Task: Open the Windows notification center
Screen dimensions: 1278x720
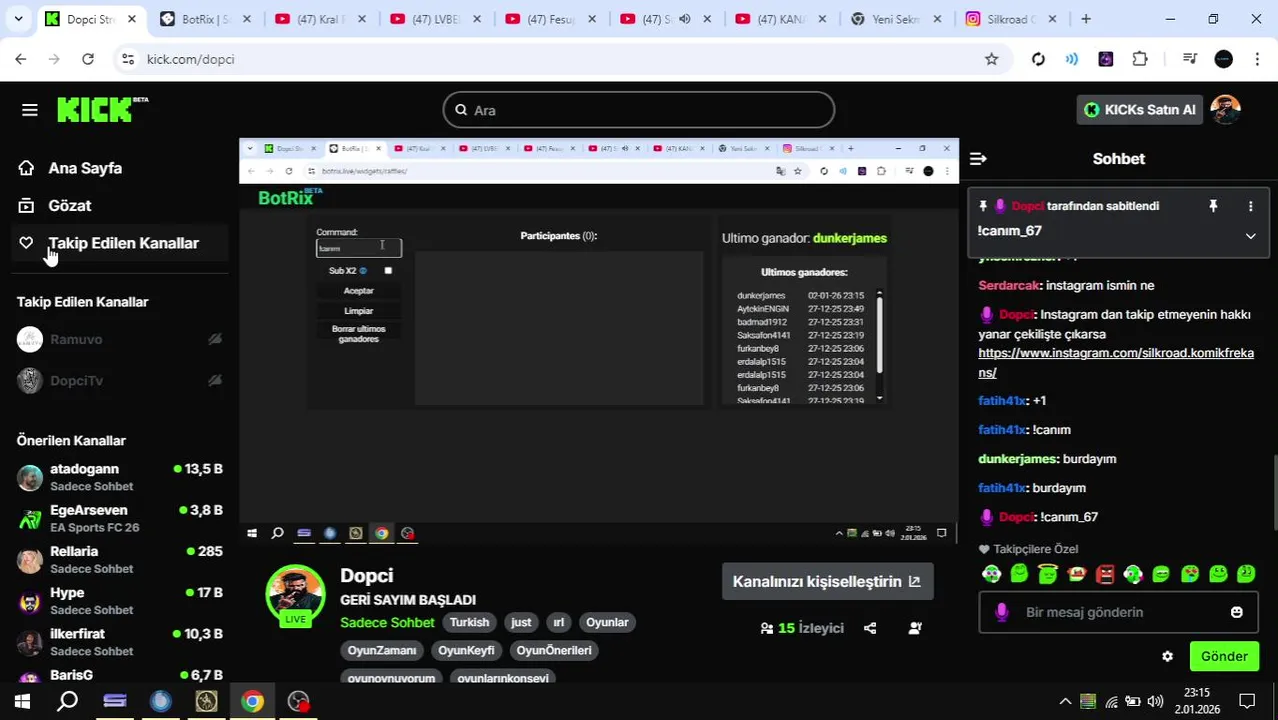Action: pos(1247,701)
